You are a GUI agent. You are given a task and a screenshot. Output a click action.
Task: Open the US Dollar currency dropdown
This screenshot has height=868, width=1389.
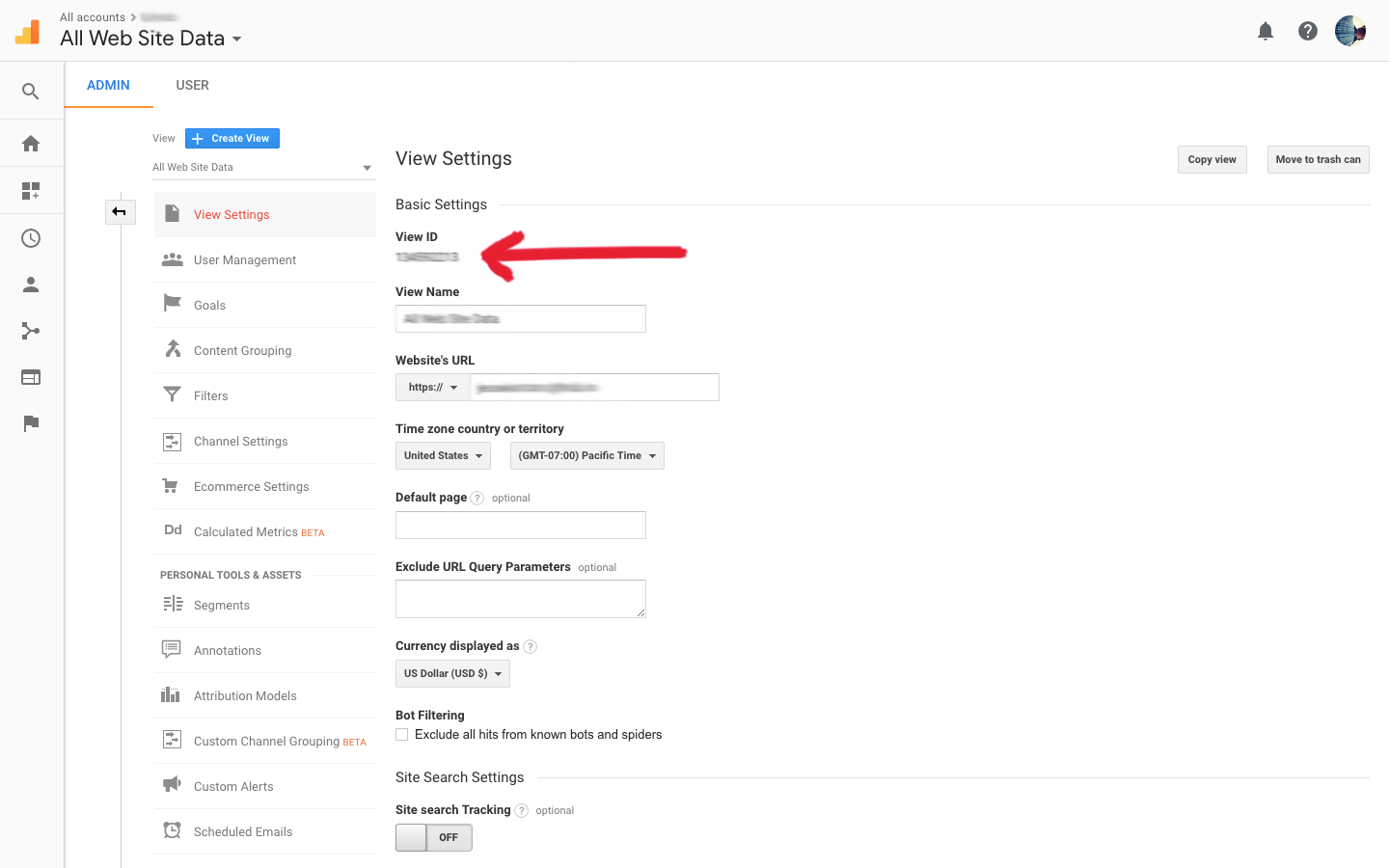452,674
